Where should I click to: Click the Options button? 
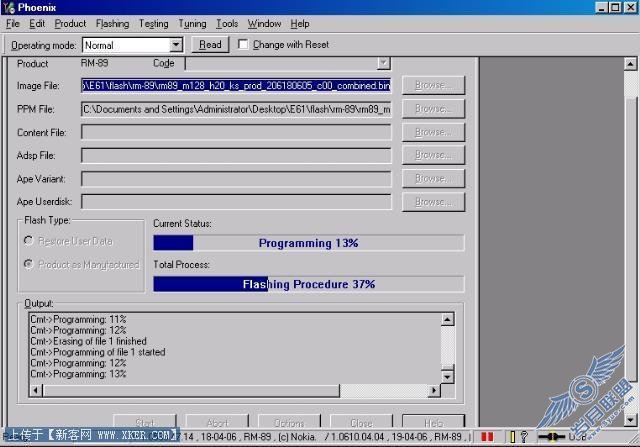pos(289,422)
